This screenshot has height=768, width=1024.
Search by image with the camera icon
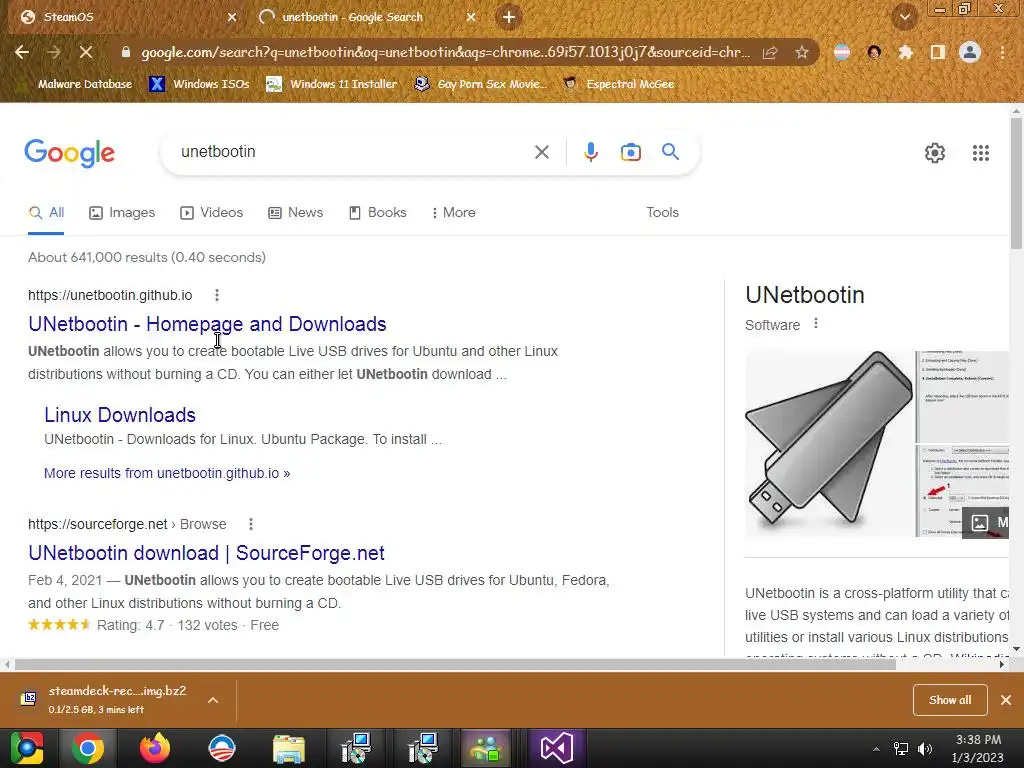[x=630, y=152]
